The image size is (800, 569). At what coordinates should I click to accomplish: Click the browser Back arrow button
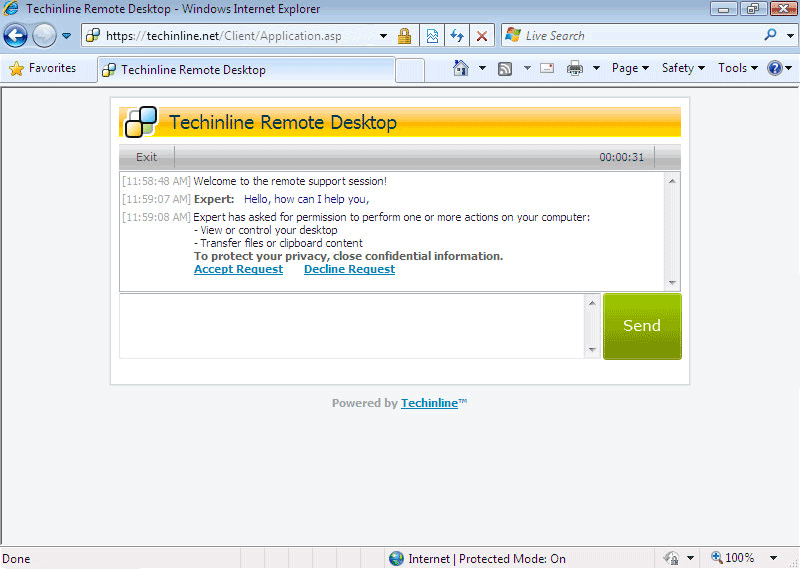point(15,36)
